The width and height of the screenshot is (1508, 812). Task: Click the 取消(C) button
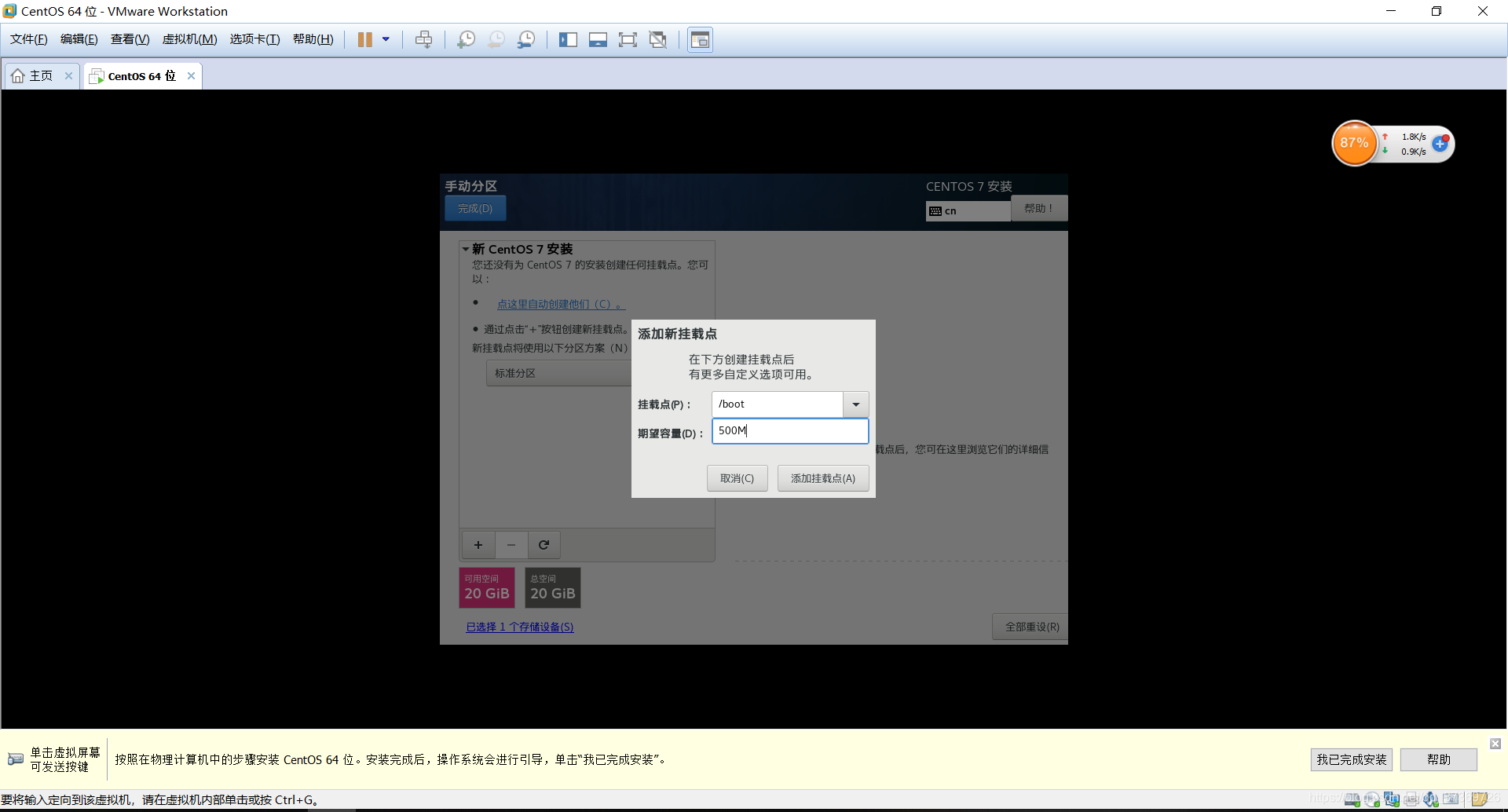point(737,478)
